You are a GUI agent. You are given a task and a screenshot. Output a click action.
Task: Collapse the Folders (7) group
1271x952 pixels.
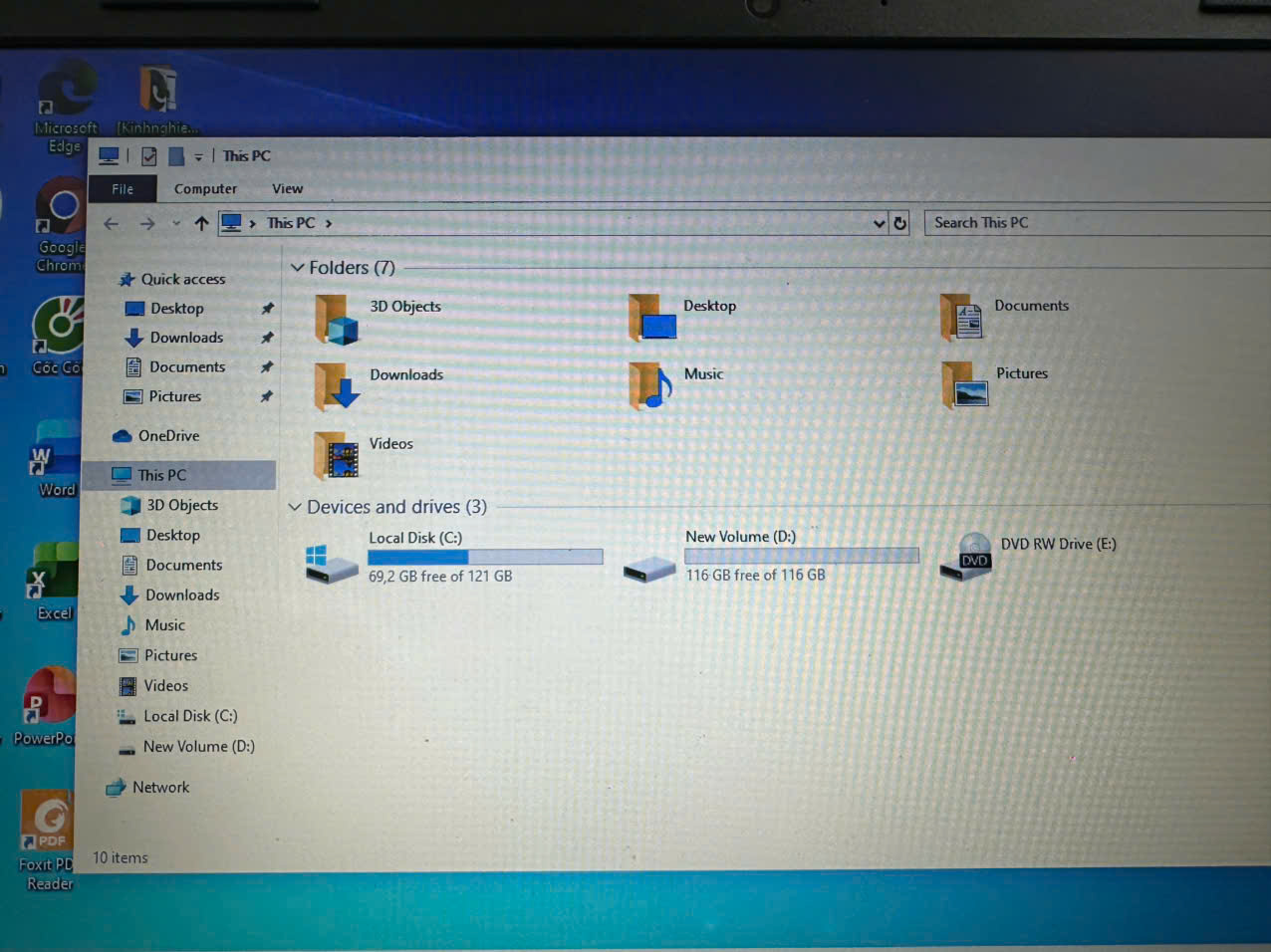point(297,268)
